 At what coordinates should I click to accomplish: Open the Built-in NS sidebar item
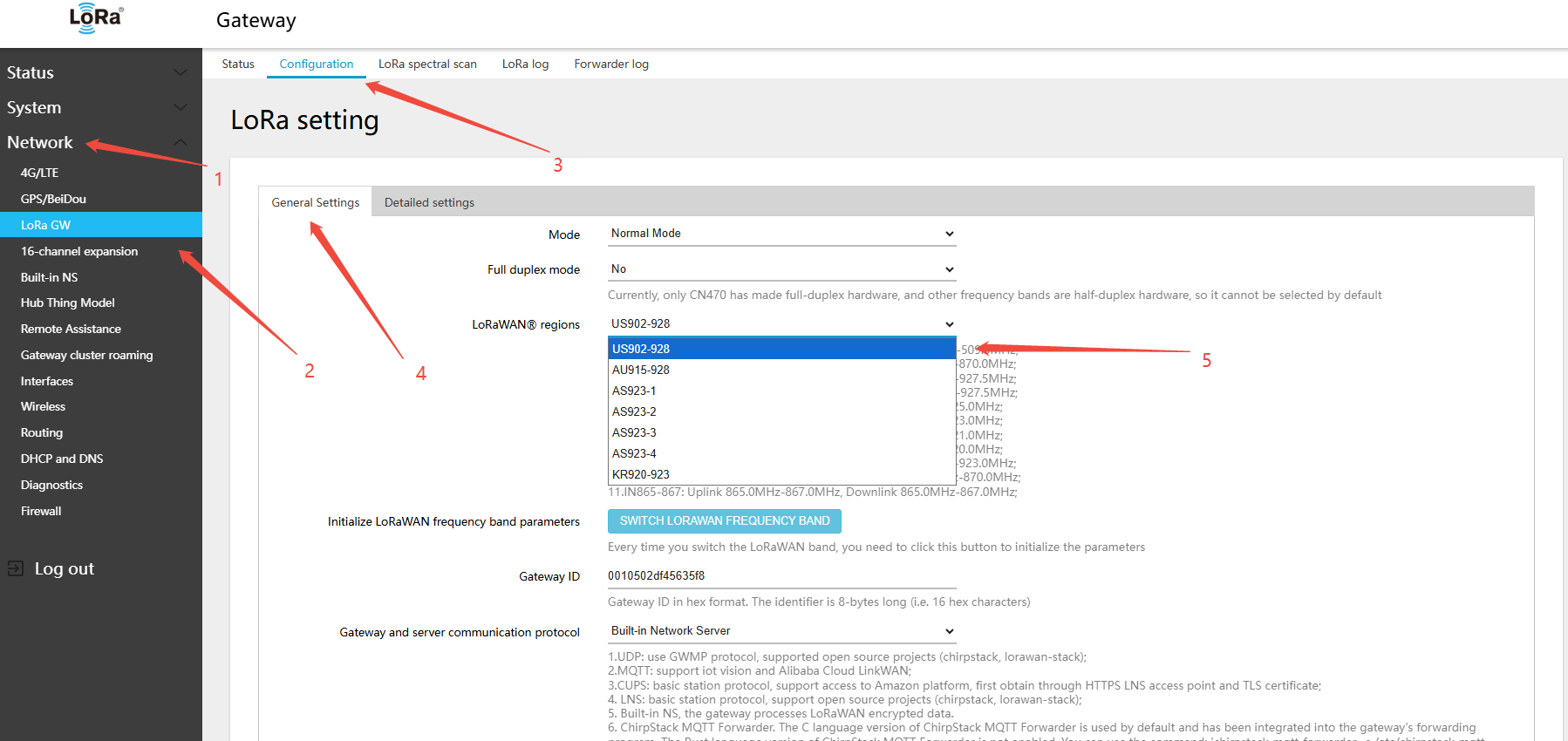click(x=50, y=277)
